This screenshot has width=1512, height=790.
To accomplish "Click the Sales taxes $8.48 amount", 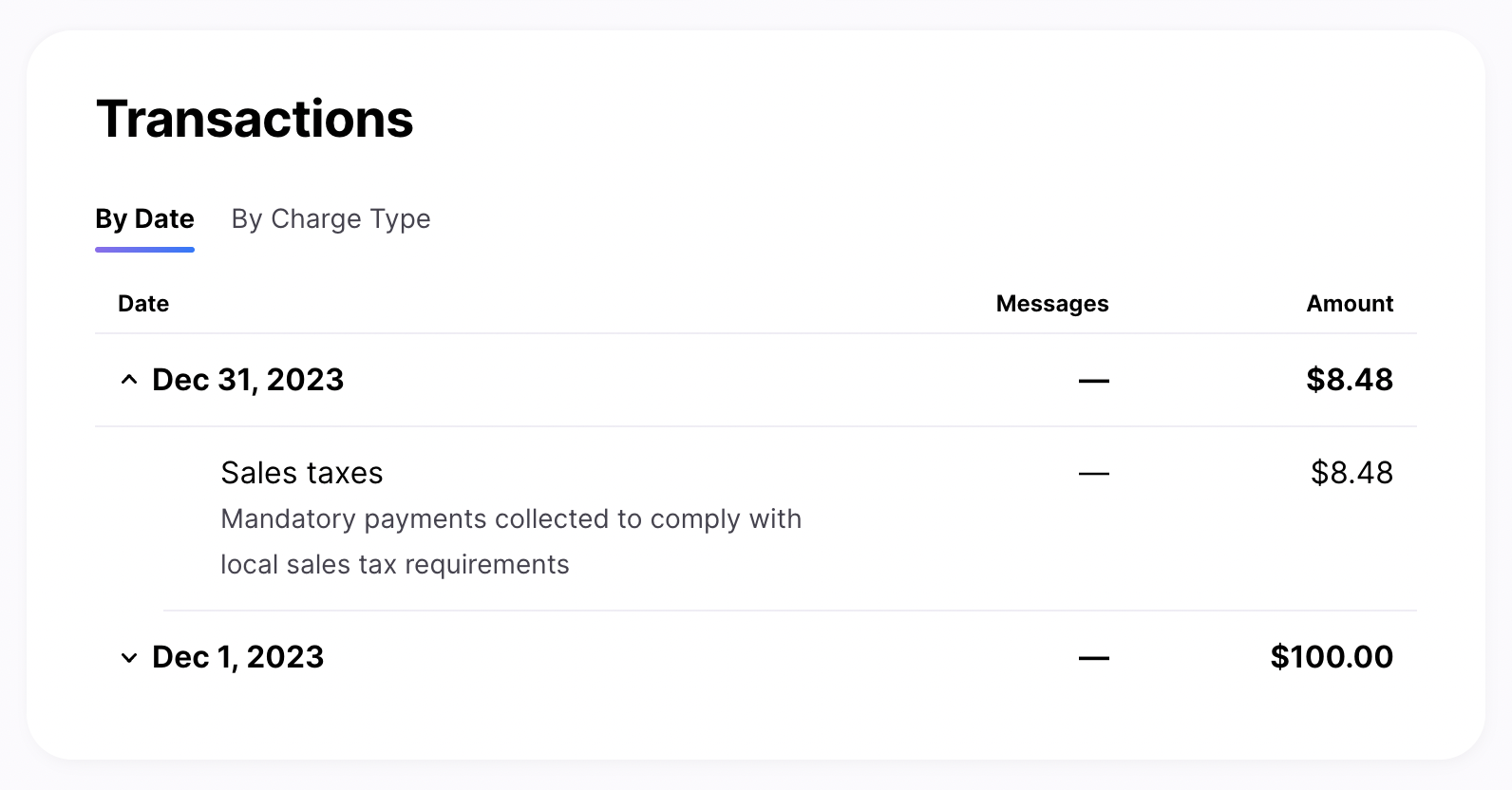I will point(1351,473).
